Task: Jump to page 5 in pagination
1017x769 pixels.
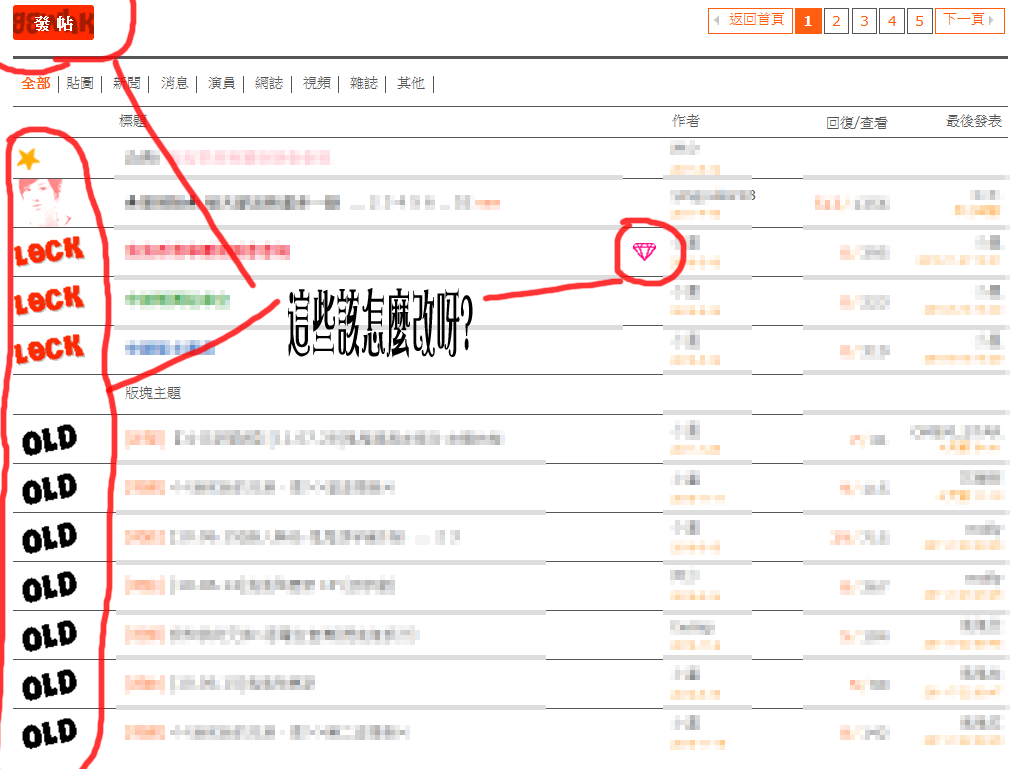Action: click(x=920, y=21)
